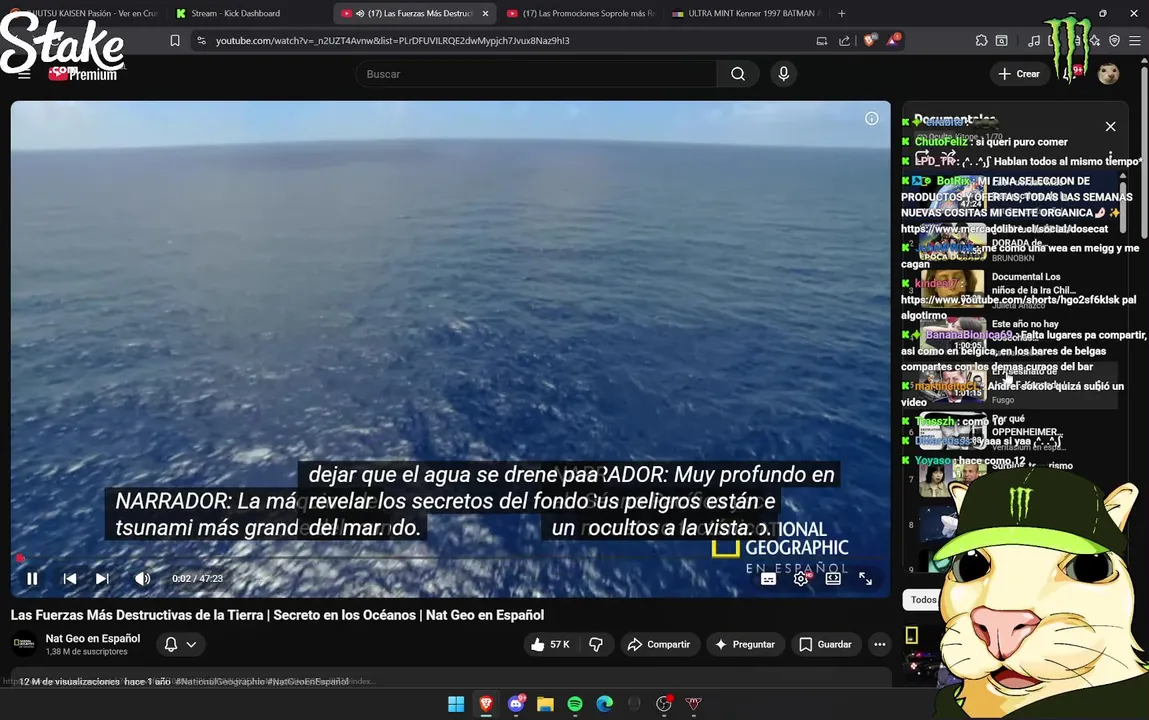The image size is (1149, 720).
Task: Play the 'Este año no hay' playlist video
Action: click(1011, 335)
